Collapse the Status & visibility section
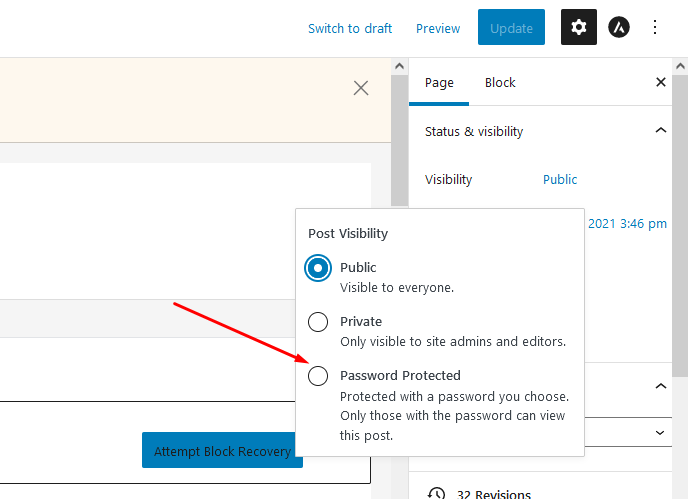This screenshot has width=688, height=499. coord(660,130)
